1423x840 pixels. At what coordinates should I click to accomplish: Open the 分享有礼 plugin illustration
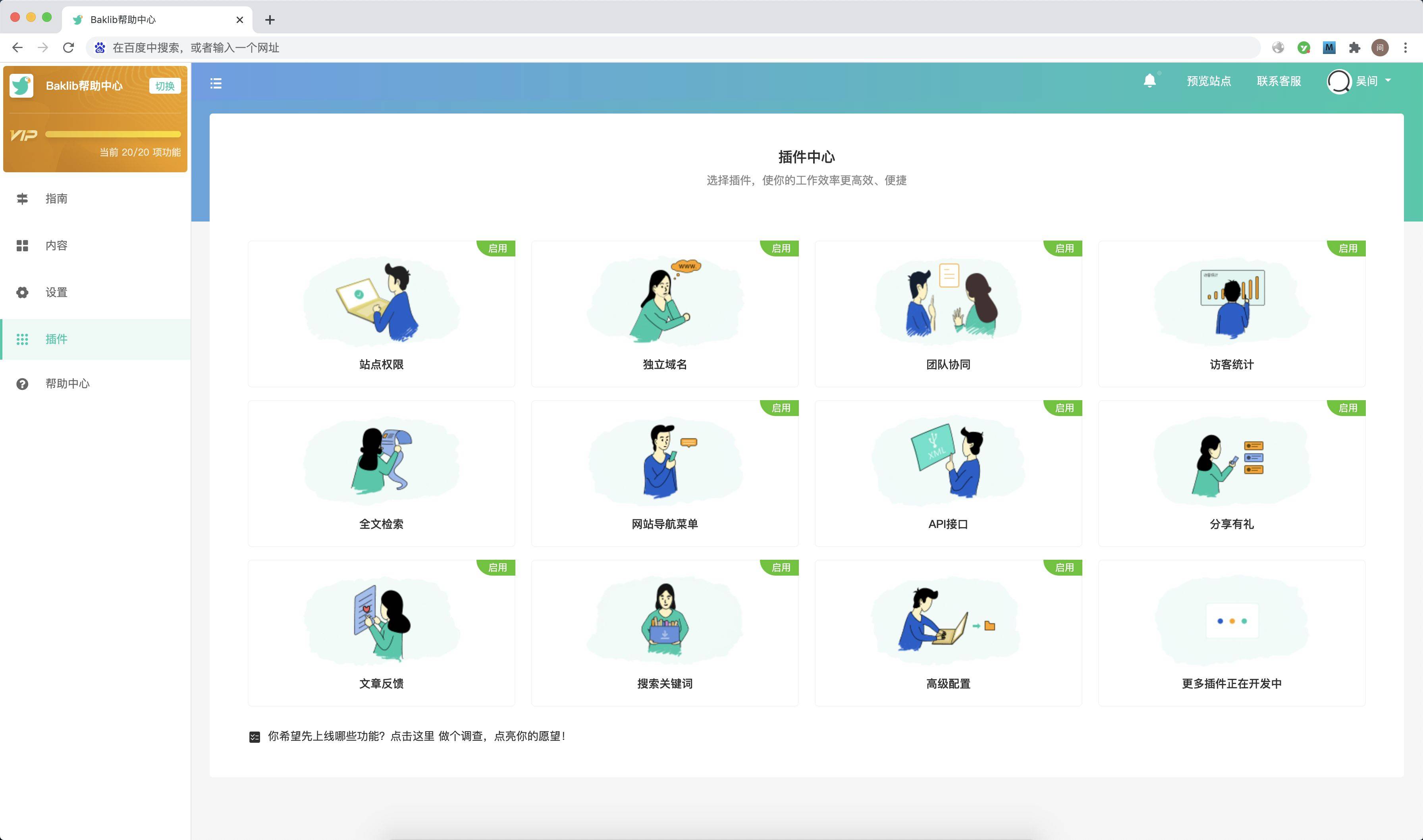[1232, 461]
